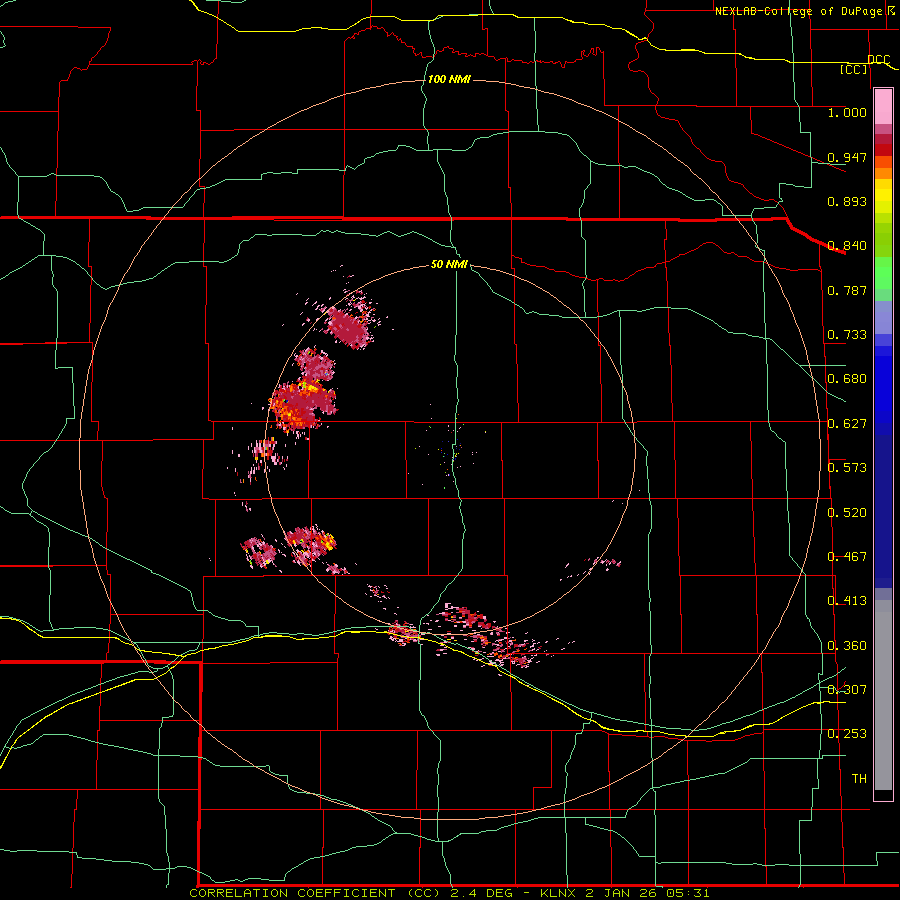Click the DCC label above the color scale
The width and height of the screenshot is (900, 900).
point(879,59)
